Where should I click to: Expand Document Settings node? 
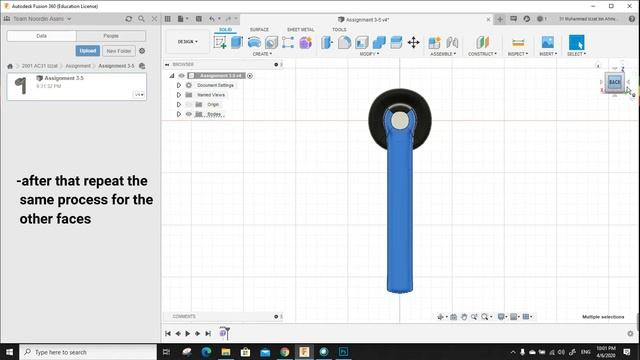(178, 85)
